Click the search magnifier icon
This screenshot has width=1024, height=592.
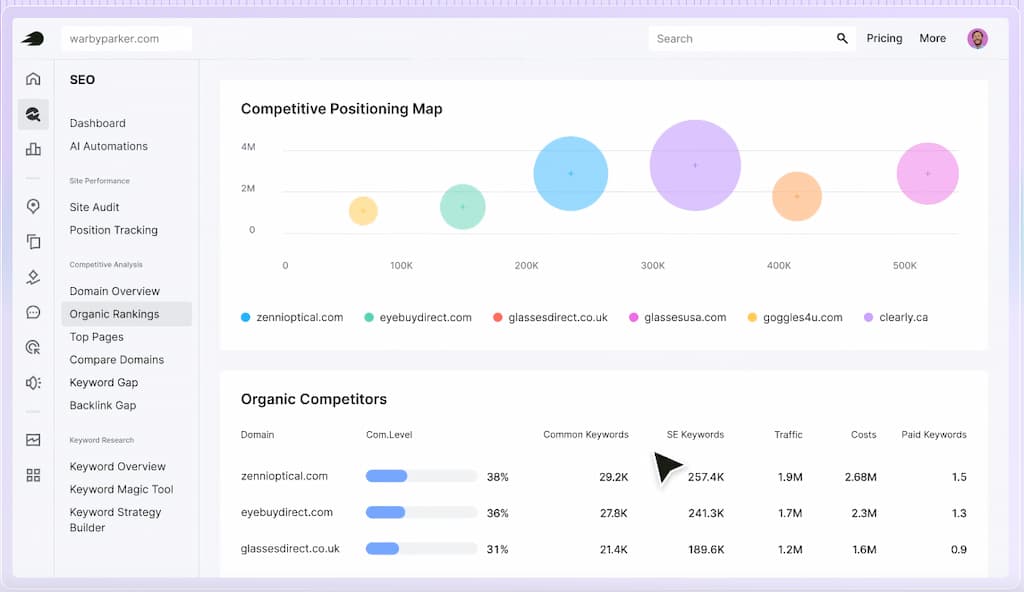842,39
